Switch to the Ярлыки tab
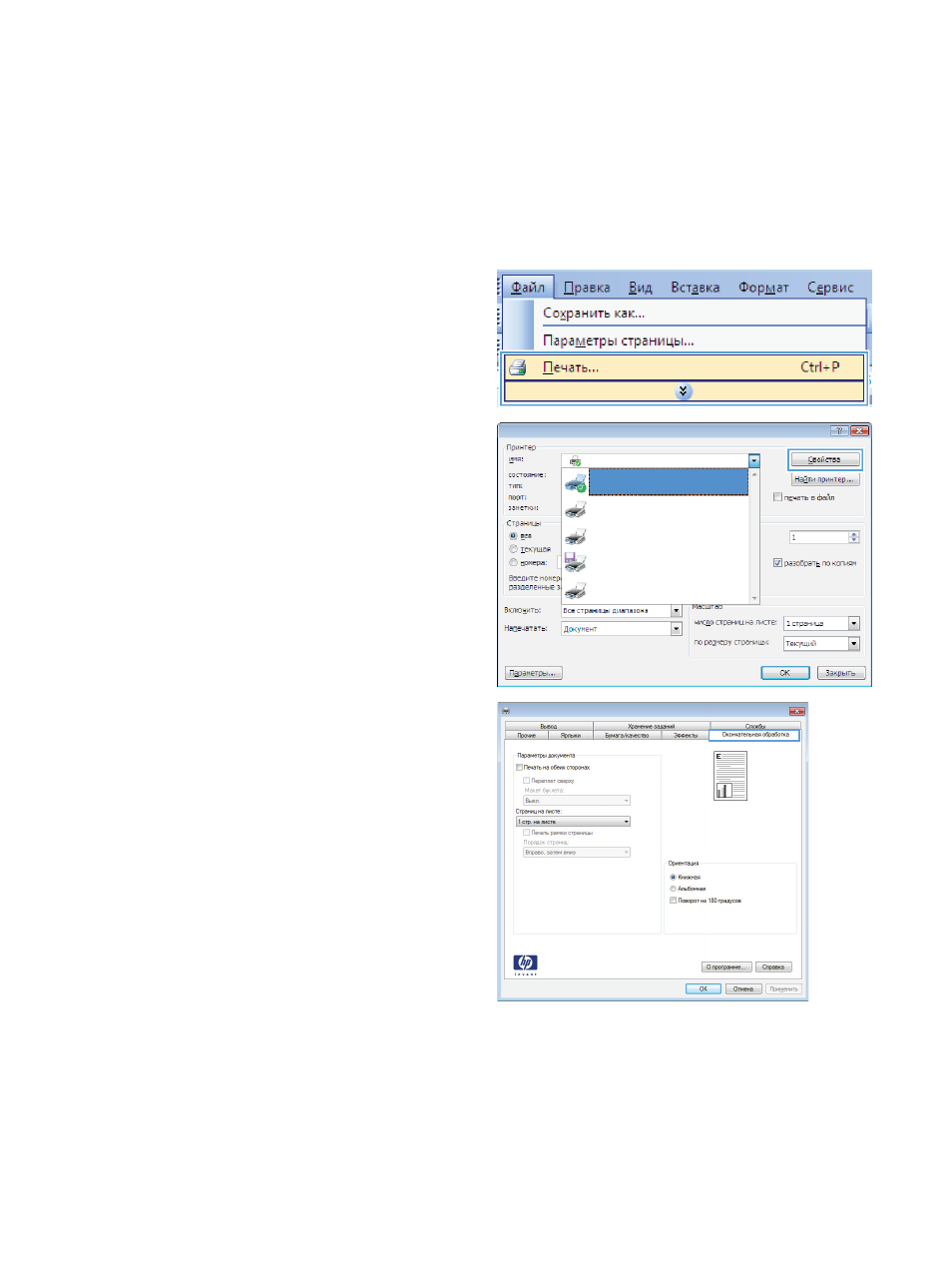 [x=571, y=735]
